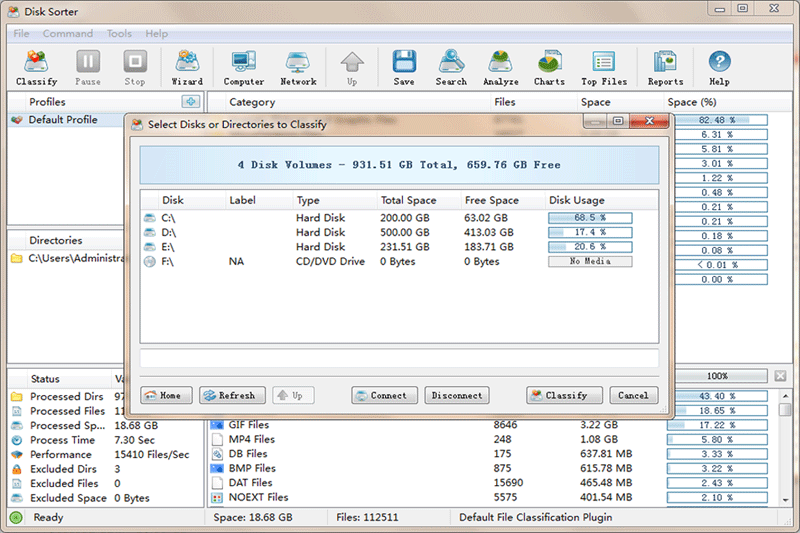The height and width of the screenshot is (533, 800).
Task: Open the Reports tool
Action: coord(665,67)
